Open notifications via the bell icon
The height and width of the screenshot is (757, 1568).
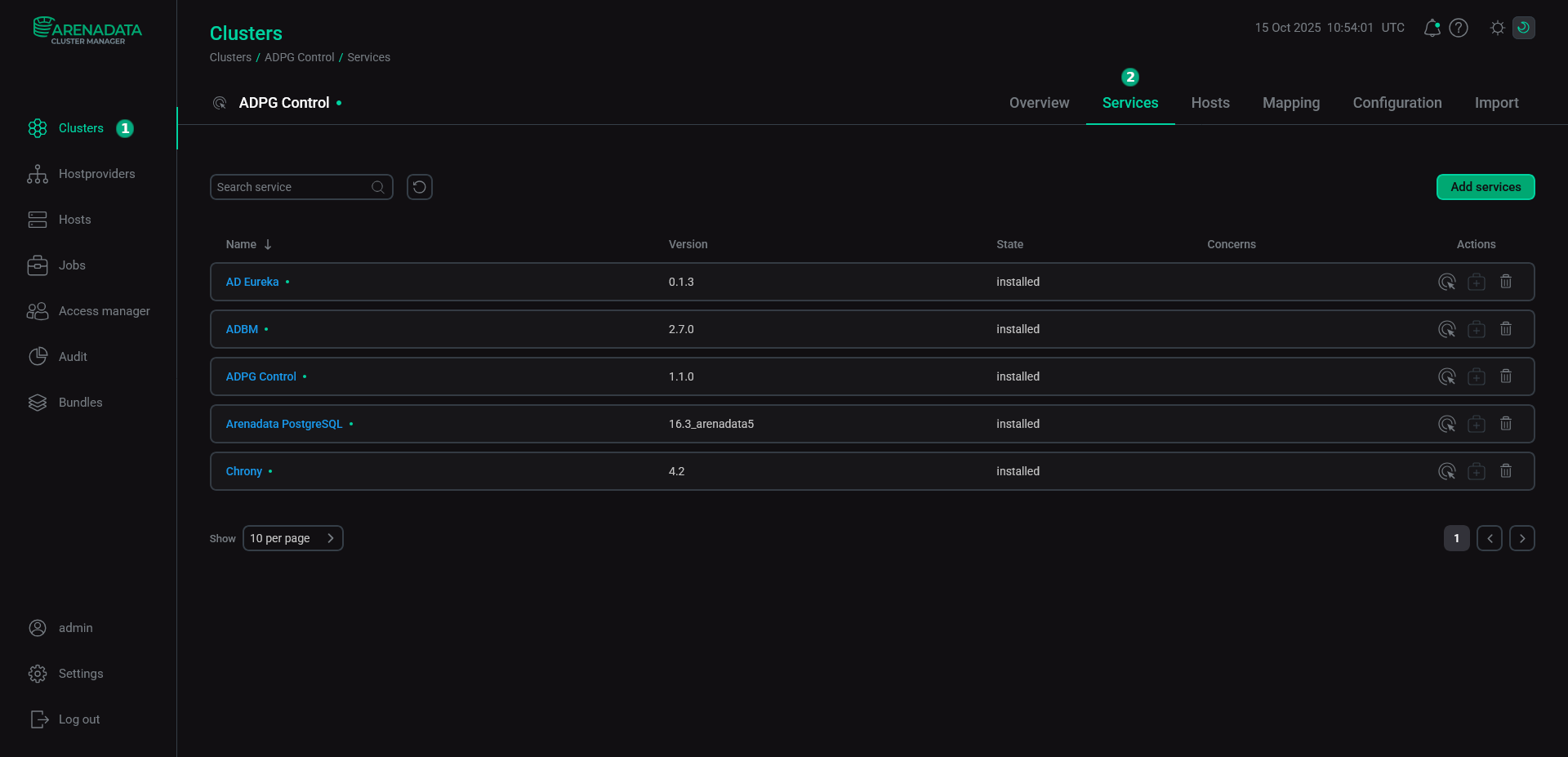point(1431,27)
